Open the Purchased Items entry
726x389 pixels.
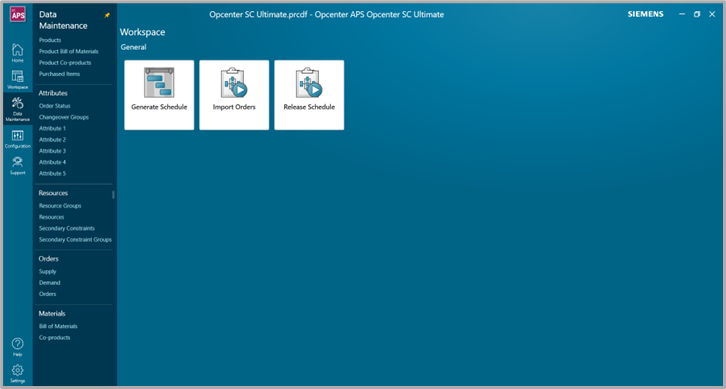[59, 74]
